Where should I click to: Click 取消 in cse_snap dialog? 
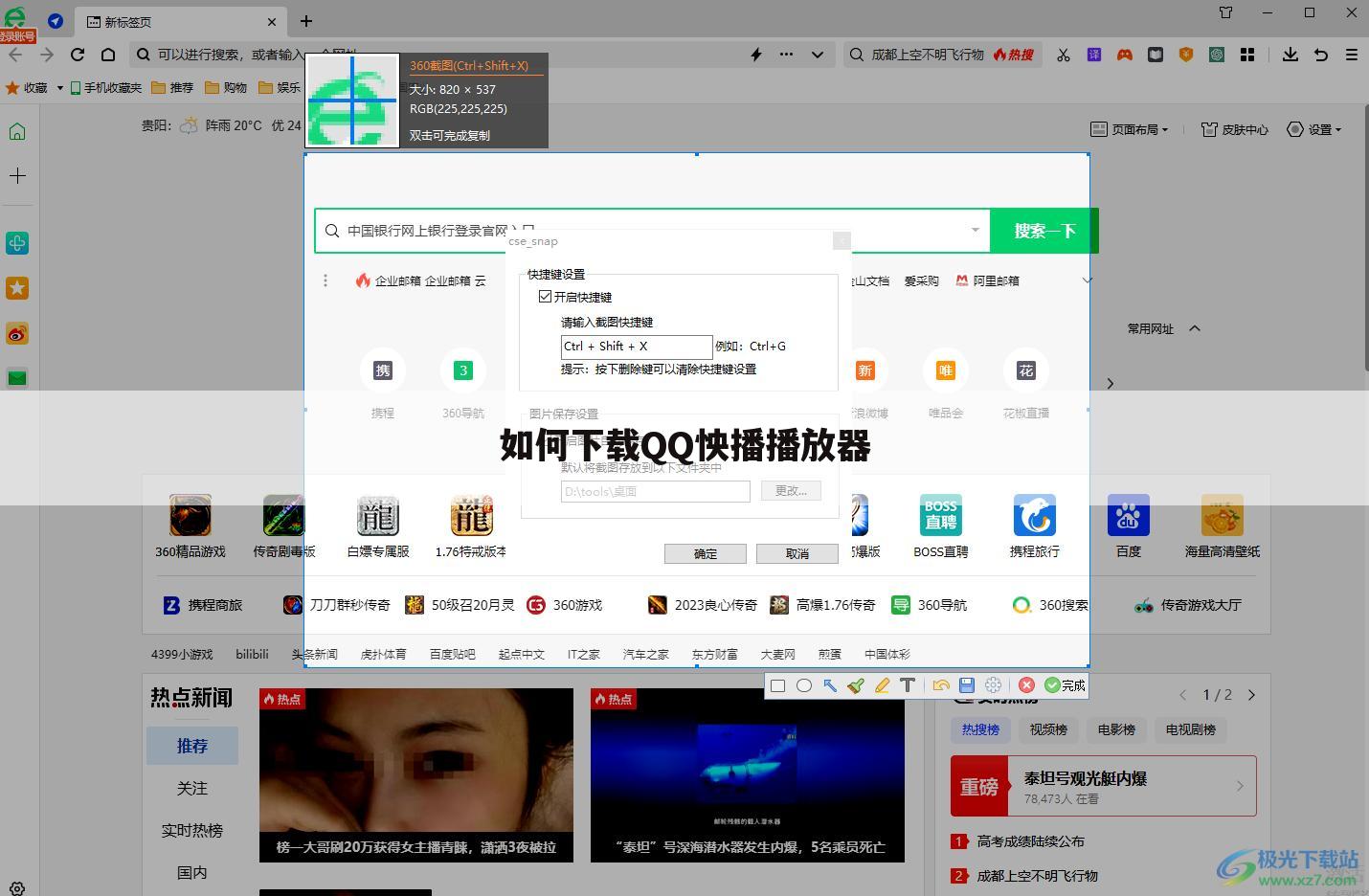(x=797, y=553)
